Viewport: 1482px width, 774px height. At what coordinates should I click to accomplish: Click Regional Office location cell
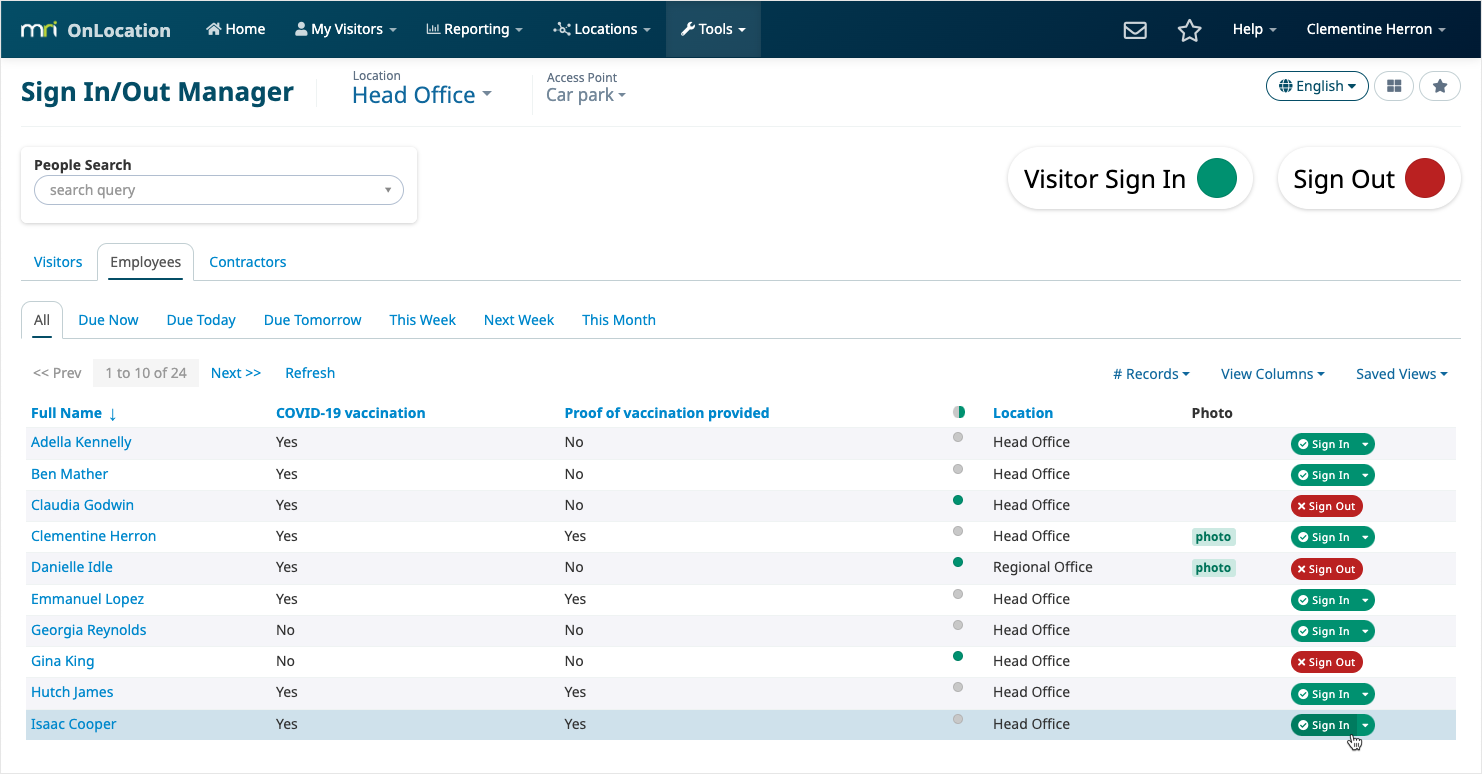[x=1043, y=567]
